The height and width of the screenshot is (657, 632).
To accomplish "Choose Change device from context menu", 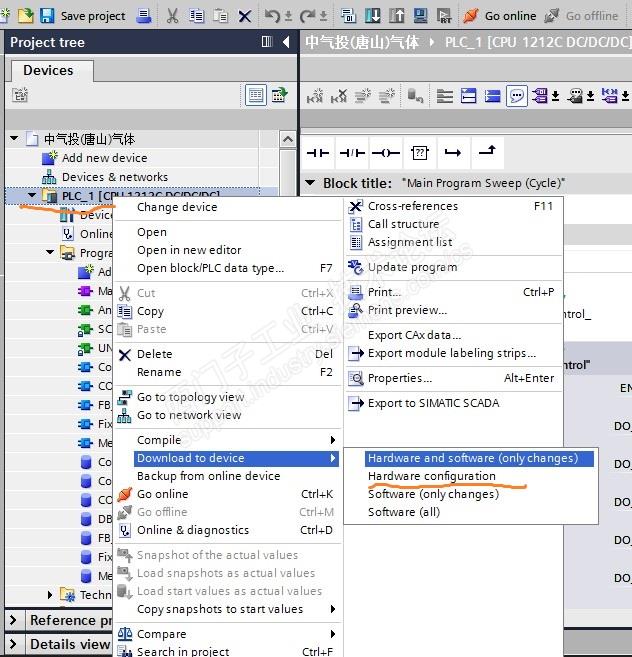I will coord(177,207).
